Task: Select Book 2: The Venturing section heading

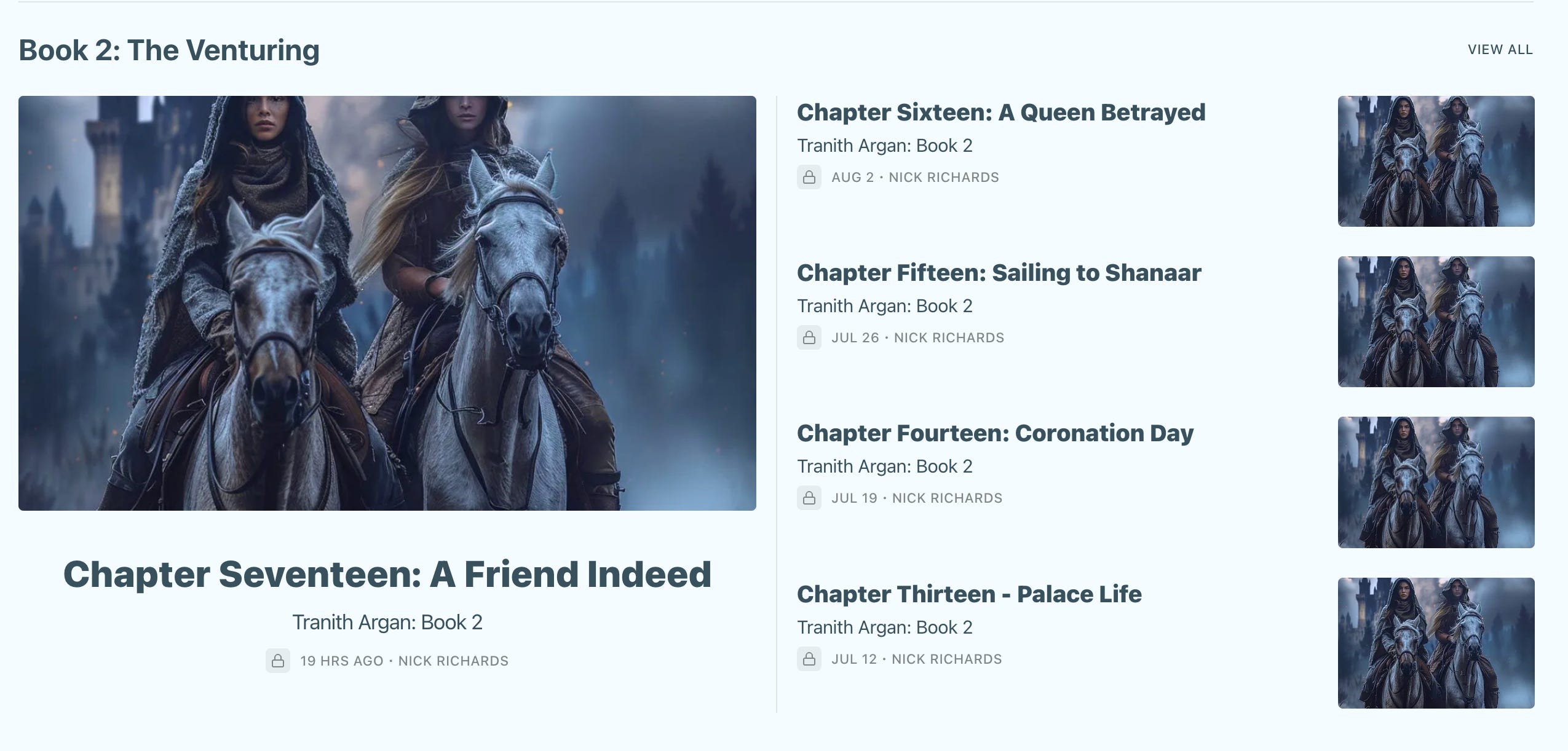Action: tap(169, 50)
